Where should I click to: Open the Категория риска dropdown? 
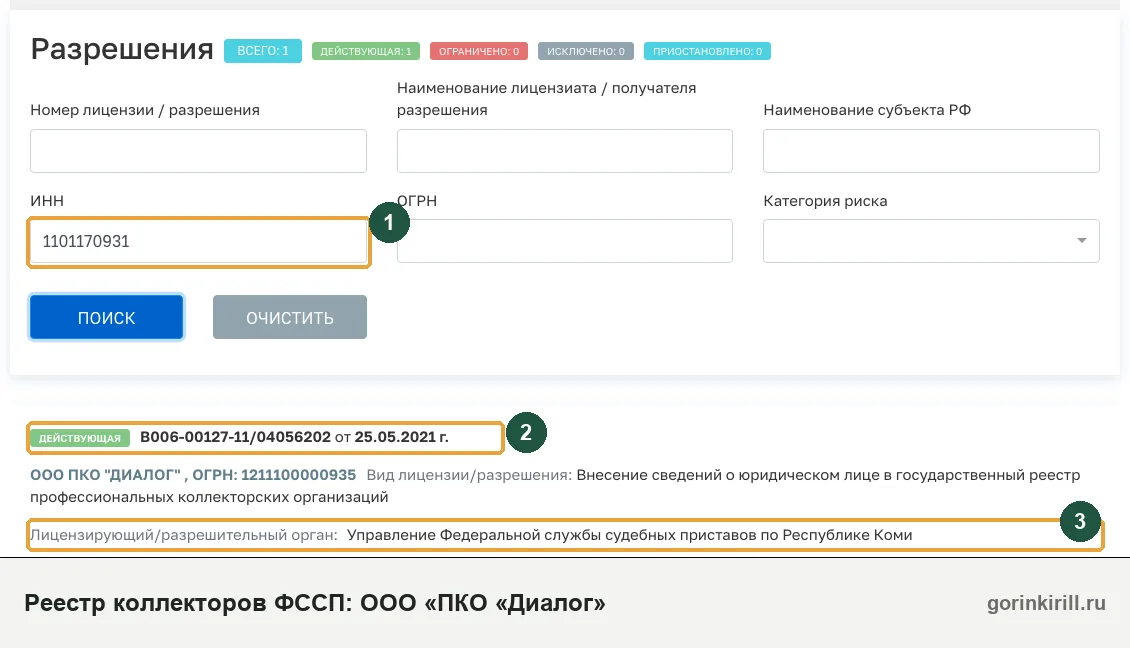pyautogui.click(x=931, y=241)
